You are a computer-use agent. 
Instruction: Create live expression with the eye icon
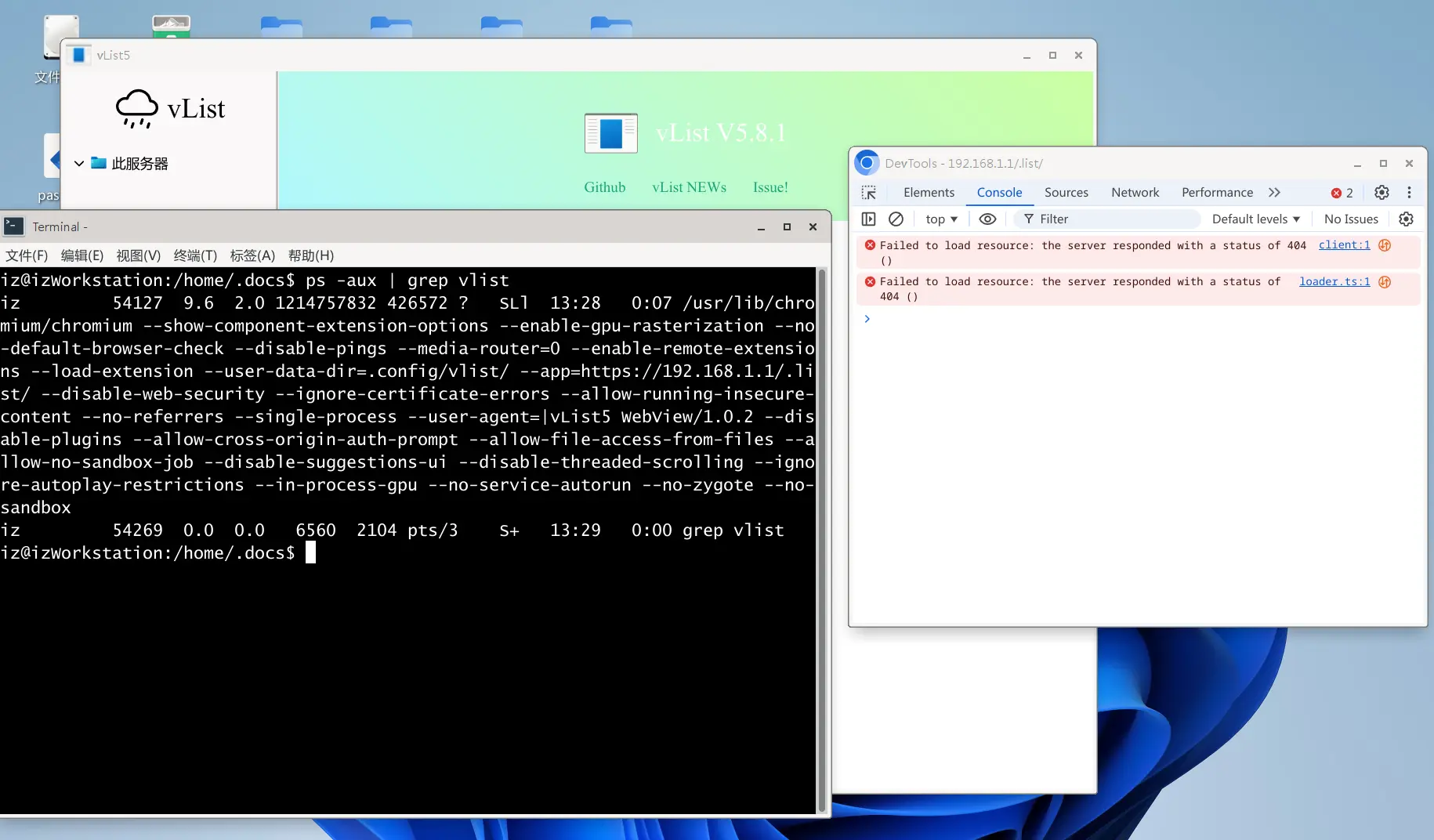[x=987, y=219]
